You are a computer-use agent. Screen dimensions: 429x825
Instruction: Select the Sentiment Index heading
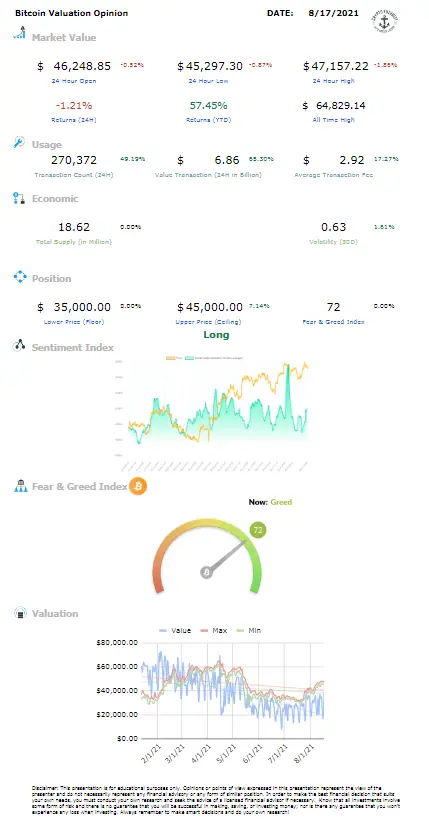point(73,347)
